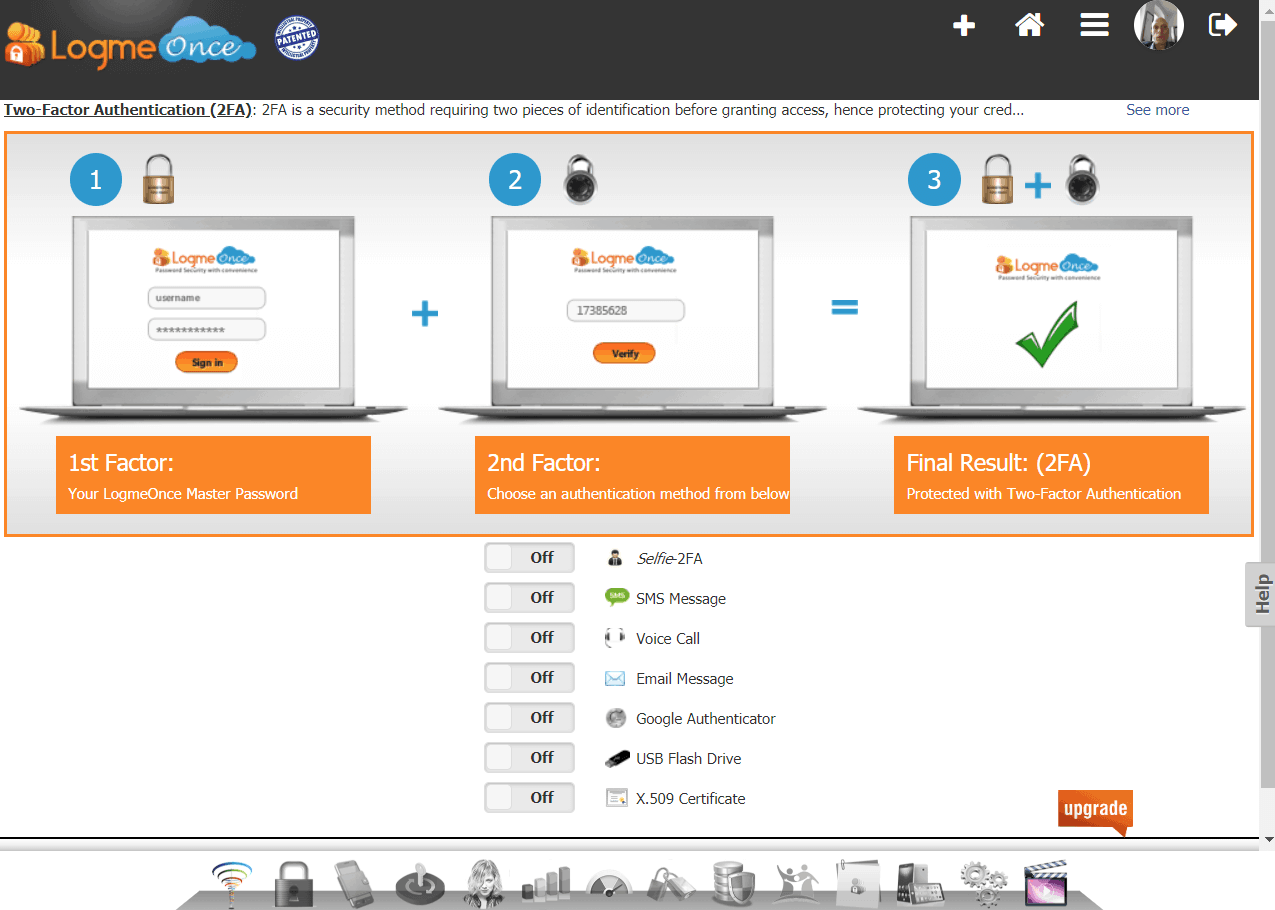Screen dimensions: 1275x910
Task: Enable Email Message toggle
Action: pos(529,678)
